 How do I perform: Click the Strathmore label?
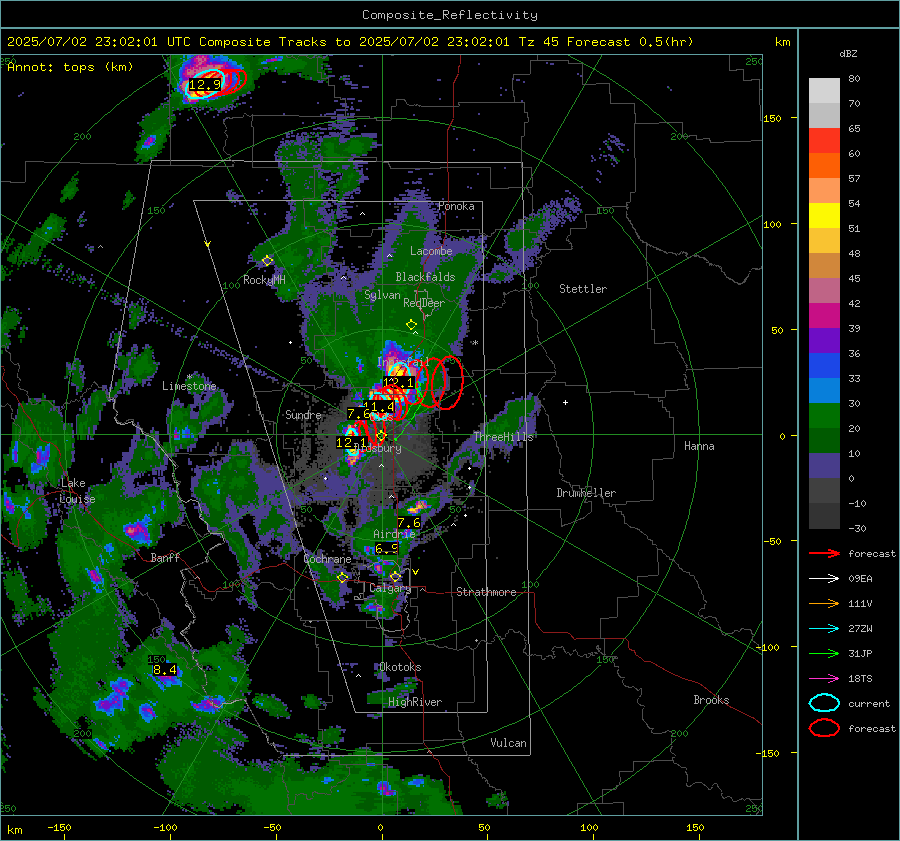pos(486,592)
